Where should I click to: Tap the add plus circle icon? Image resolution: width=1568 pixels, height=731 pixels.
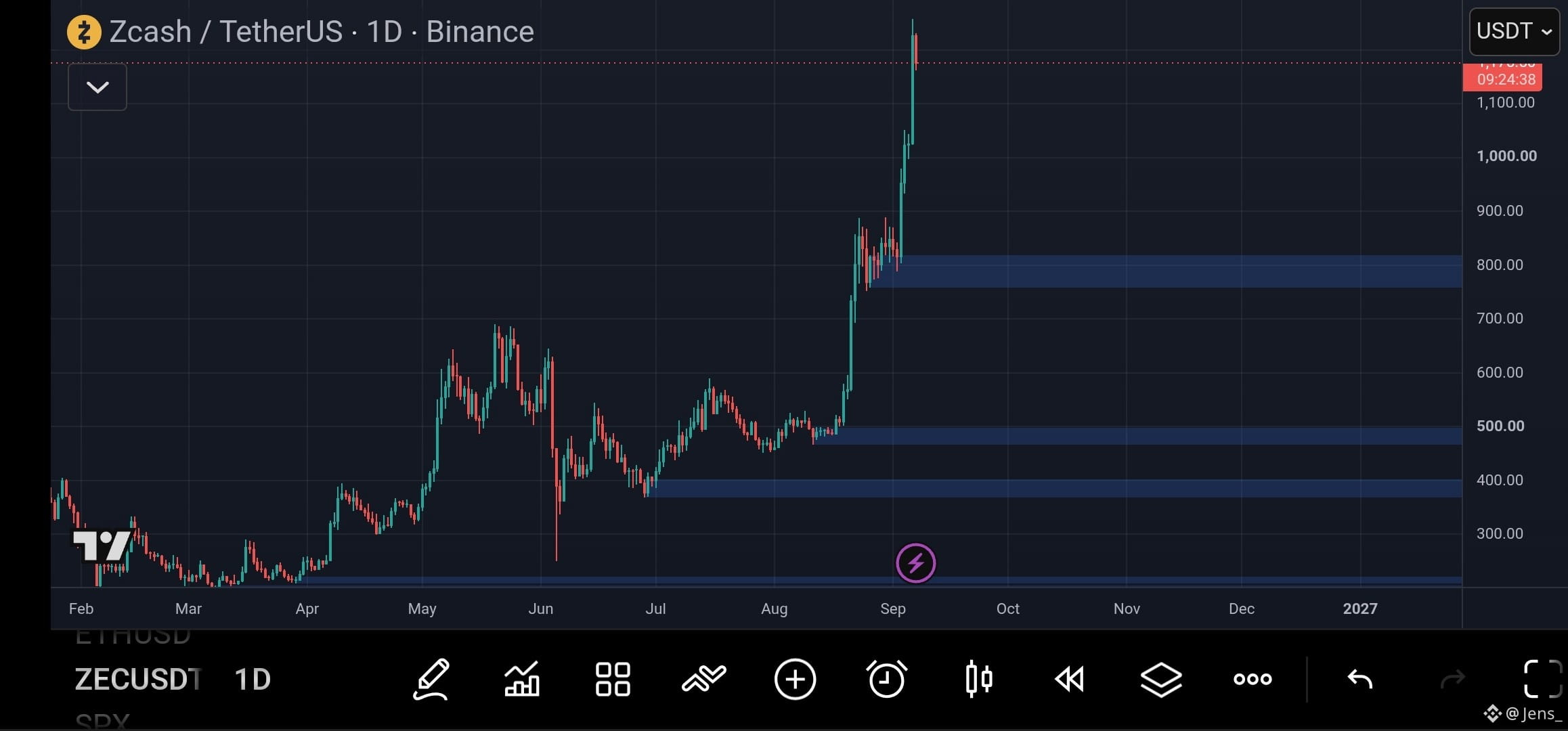click(x=795, y=679)
